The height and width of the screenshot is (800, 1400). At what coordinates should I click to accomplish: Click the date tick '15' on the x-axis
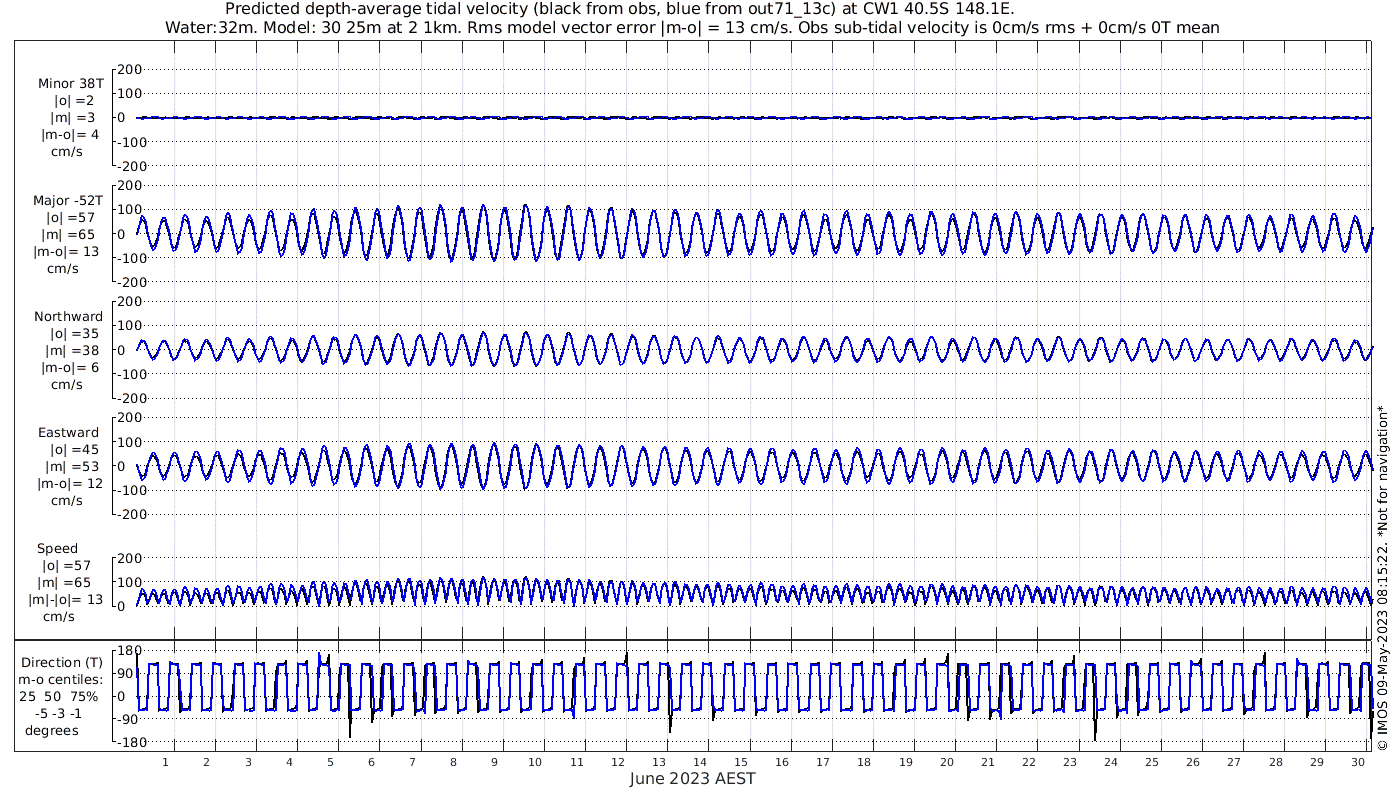[741, 762]
